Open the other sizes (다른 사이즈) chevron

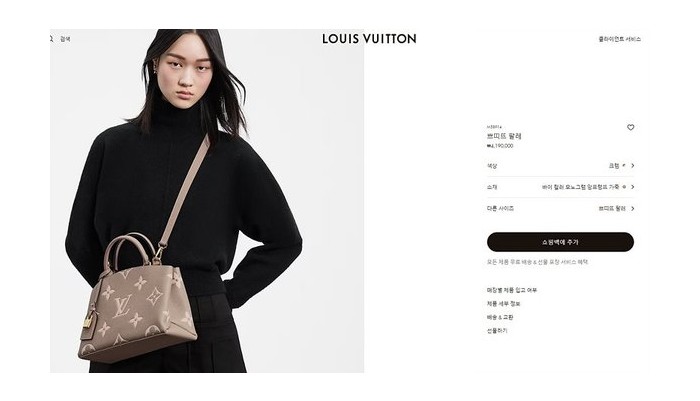633,209
